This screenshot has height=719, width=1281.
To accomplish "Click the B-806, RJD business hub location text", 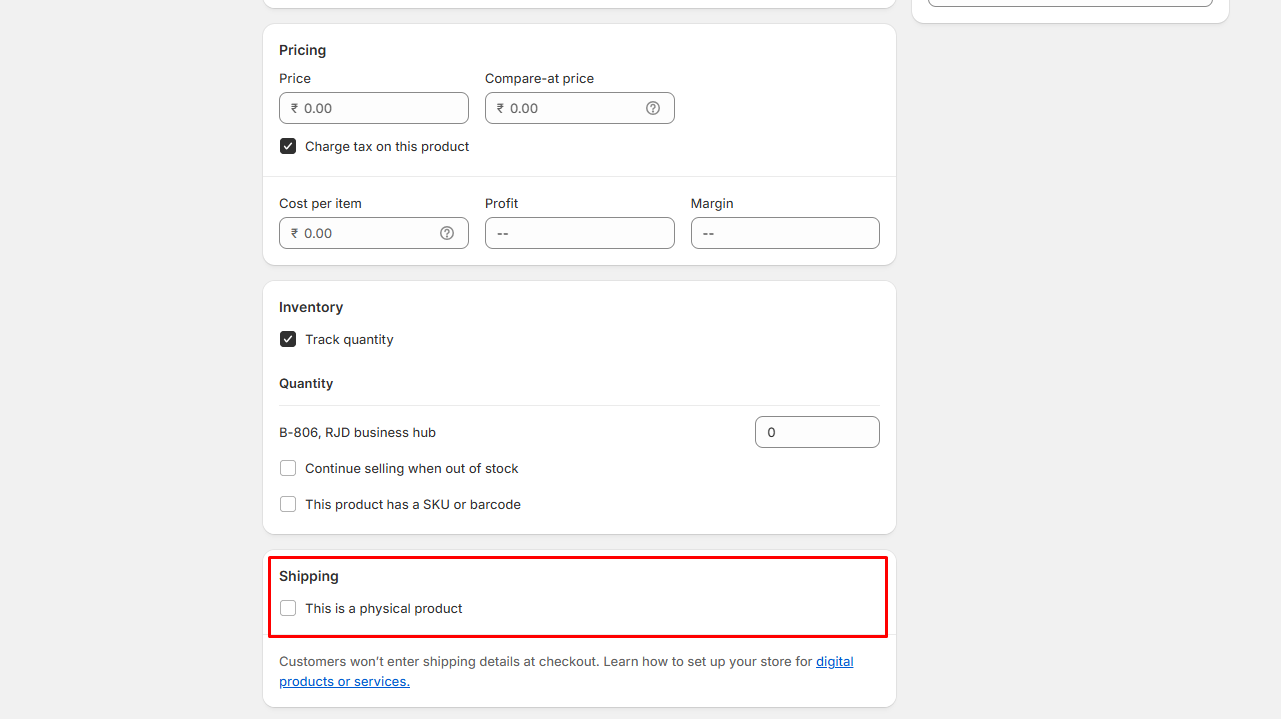I will tap(357, 433).
